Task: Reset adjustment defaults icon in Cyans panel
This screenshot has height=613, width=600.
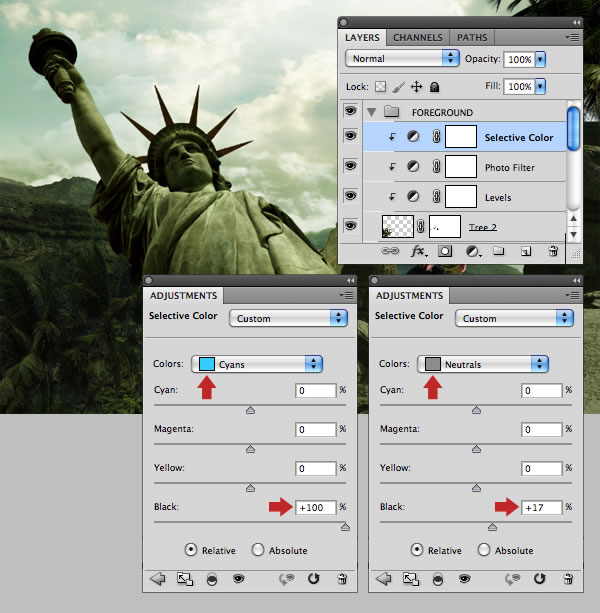Action: click(x=313, y=579)
